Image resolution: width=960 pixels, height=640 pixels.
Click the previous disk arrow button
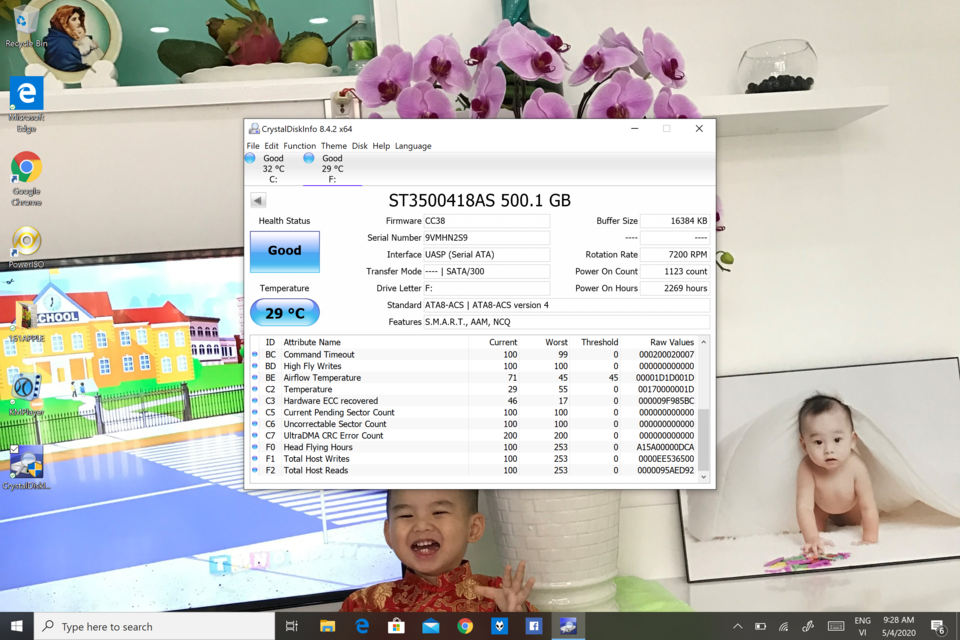[258, 200]
